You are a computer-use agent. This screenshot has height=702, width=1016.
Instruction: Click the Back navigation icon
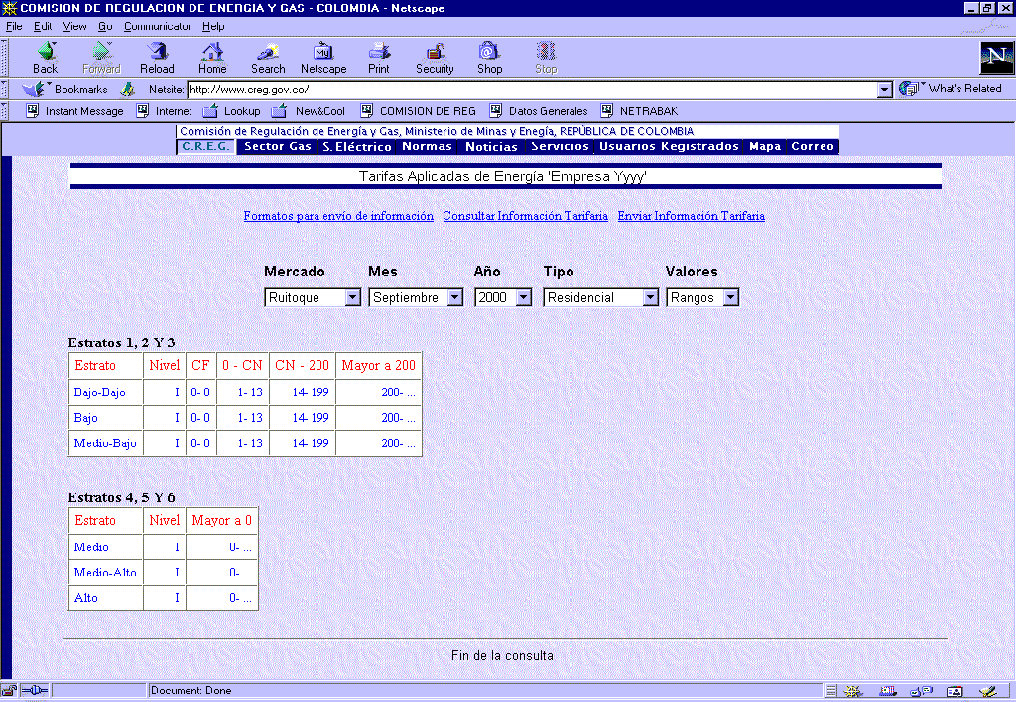[x=45, y=57]
